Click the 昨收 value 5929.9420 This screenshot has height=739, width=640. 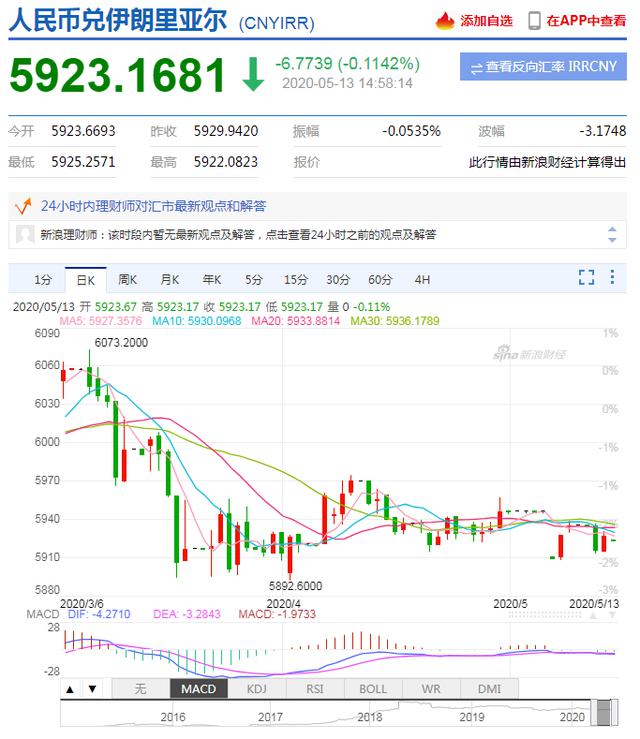[x=226, y=131]
